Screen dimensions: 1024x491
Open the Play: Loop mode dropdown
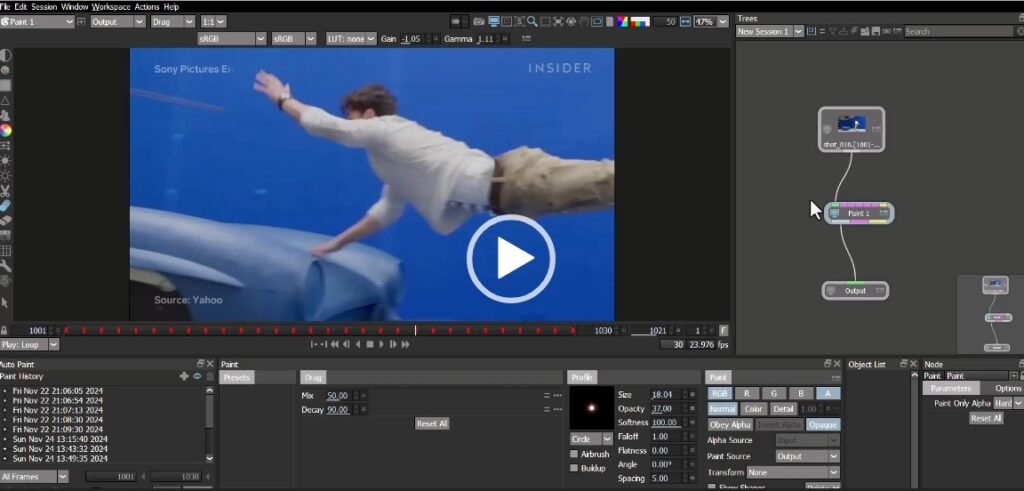coord(29,344)
